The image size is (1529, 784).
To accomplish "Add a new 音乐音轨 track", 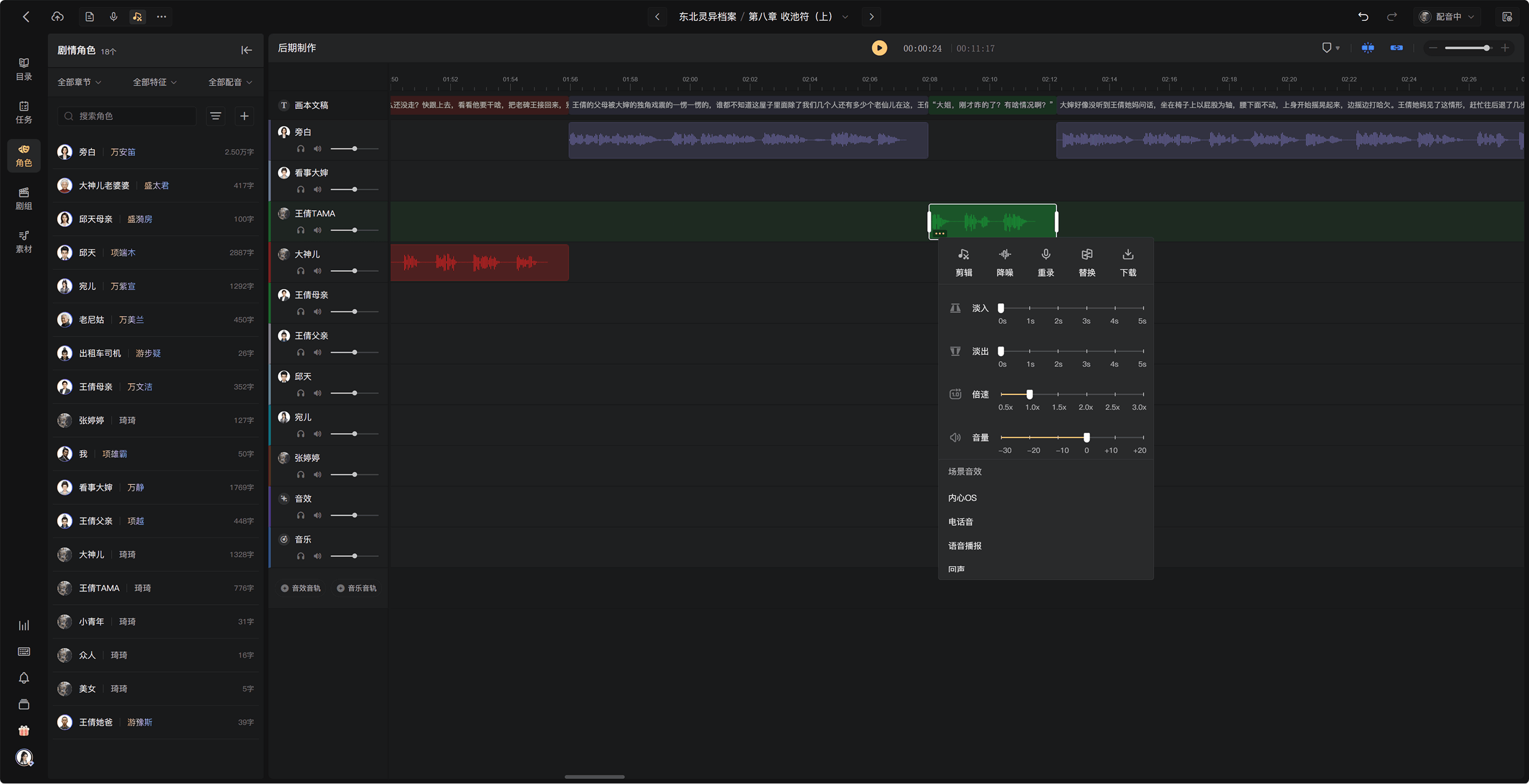I will pyautogui.click(x=356, y=589).
